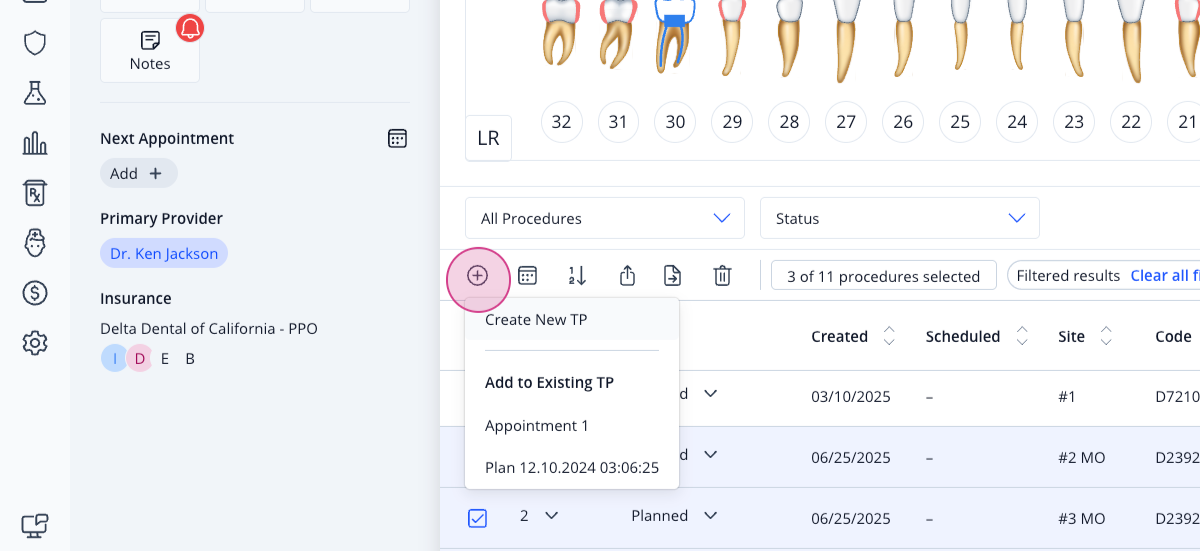The height and width of the screenshot is (551, 1200).
Task: Select insurance letter B
Action: [190, 358]
